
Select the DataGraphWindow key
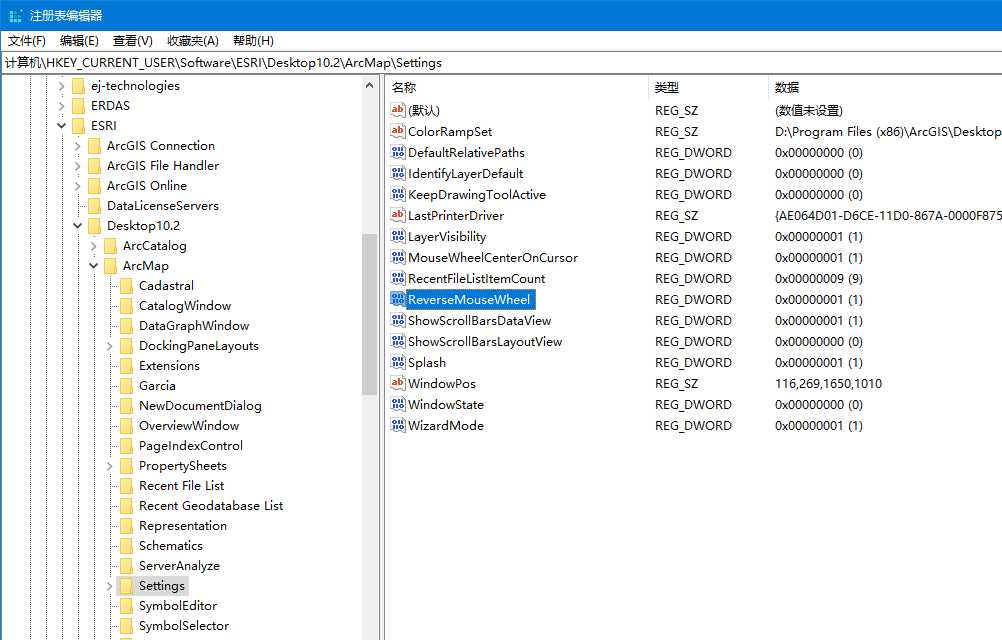[194, 326]
